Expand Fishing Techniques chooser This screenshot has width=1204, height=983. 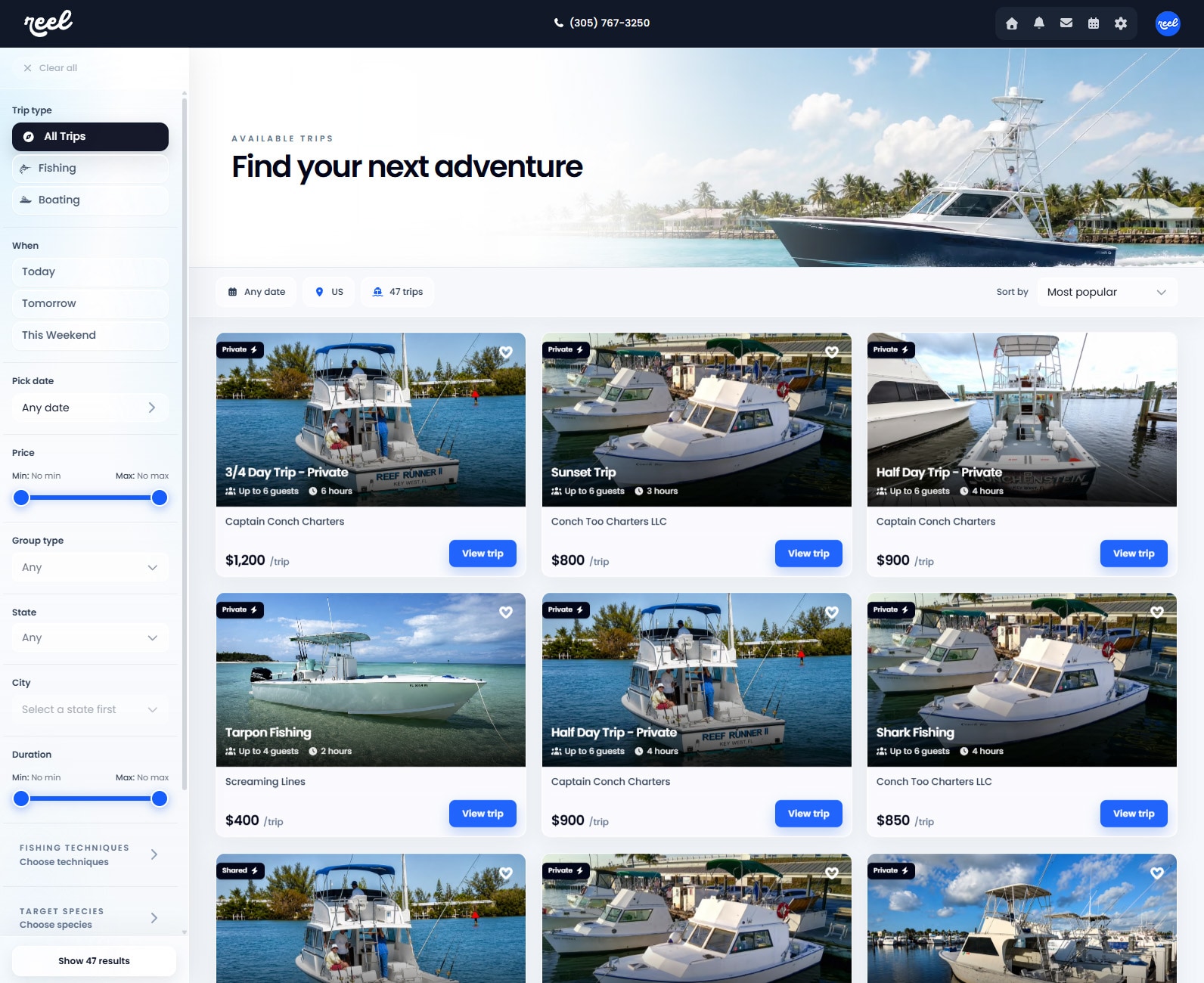click(90, 854)
